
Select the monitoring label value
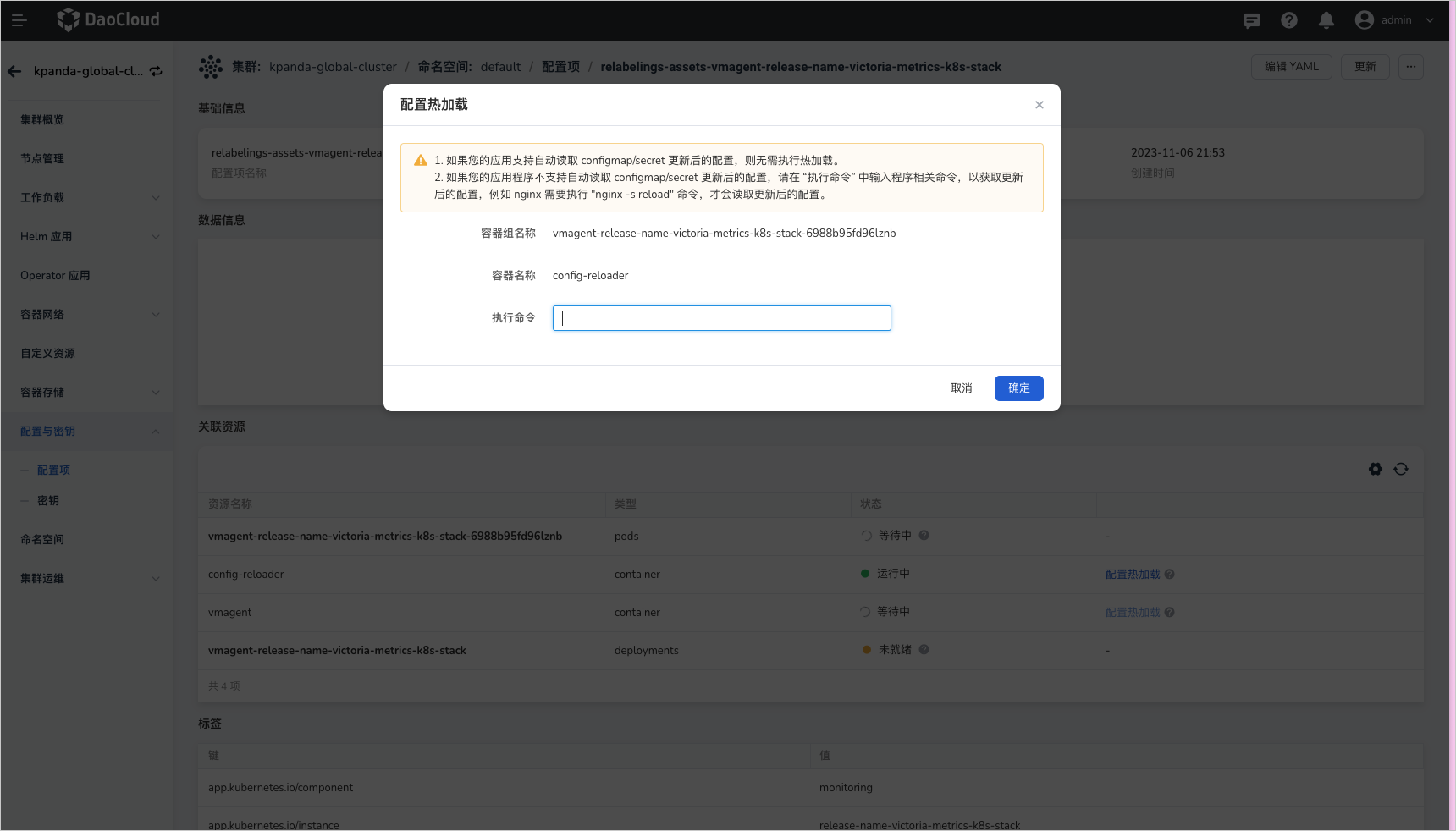pyautogui.click(x=846, y=788)
